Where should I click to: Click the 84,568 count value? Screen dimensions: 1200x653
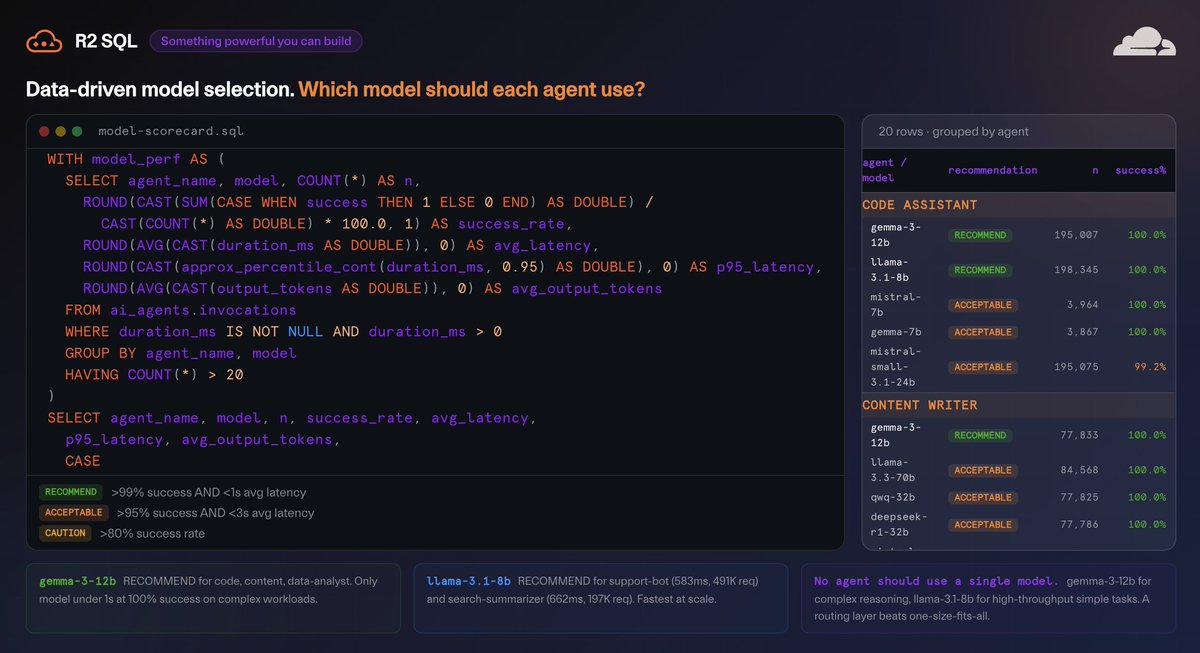(1078, 470)
